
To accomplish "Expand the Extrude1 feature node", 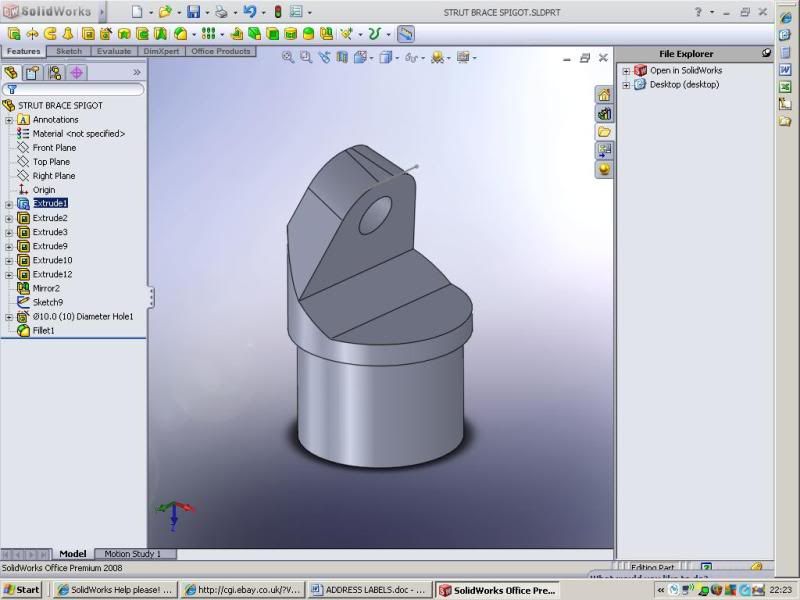I will (x=9, y=204).
